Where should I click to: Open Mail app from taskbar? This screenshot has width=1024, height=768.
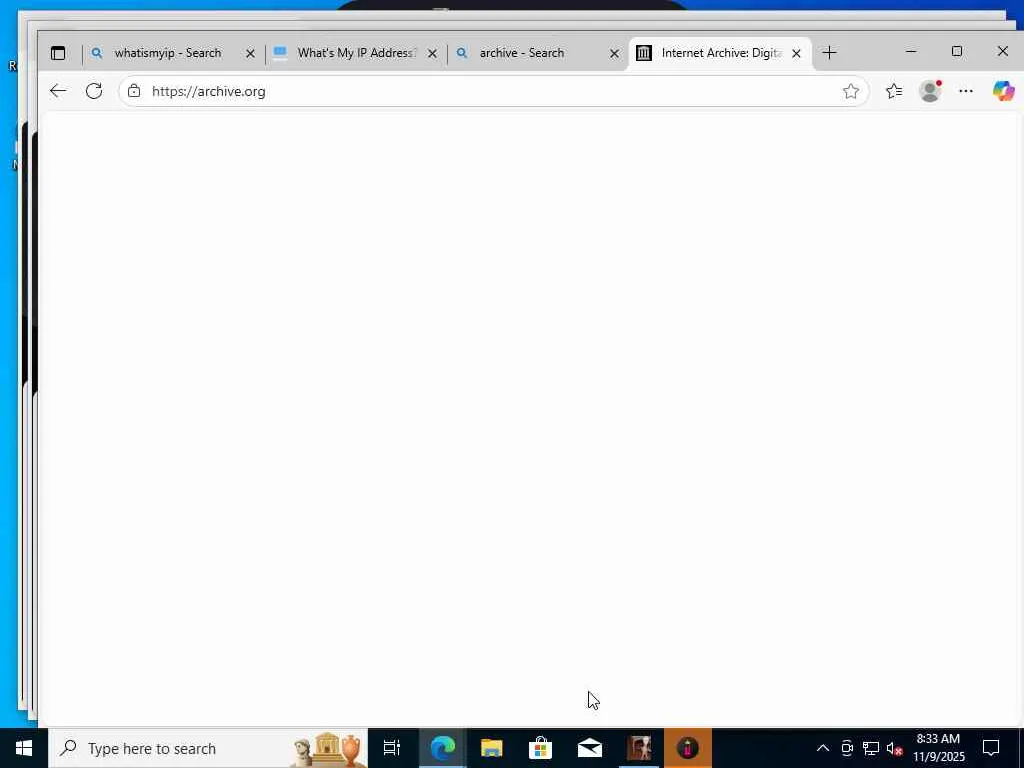click(590, 748)
